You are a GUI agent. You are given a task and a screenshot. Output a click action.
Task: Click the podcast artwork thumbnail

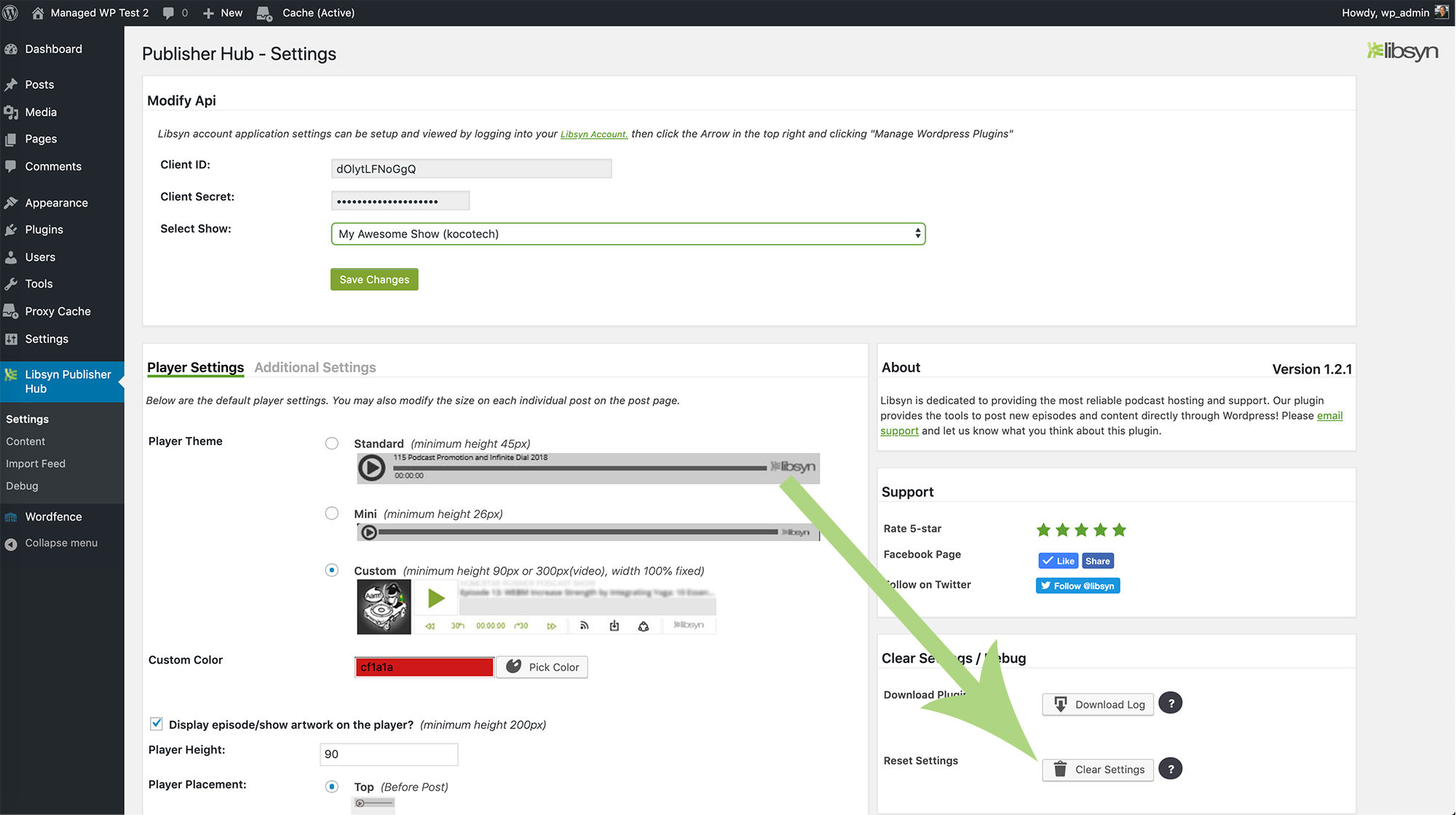pyautogui.click(x=384, y=607)
